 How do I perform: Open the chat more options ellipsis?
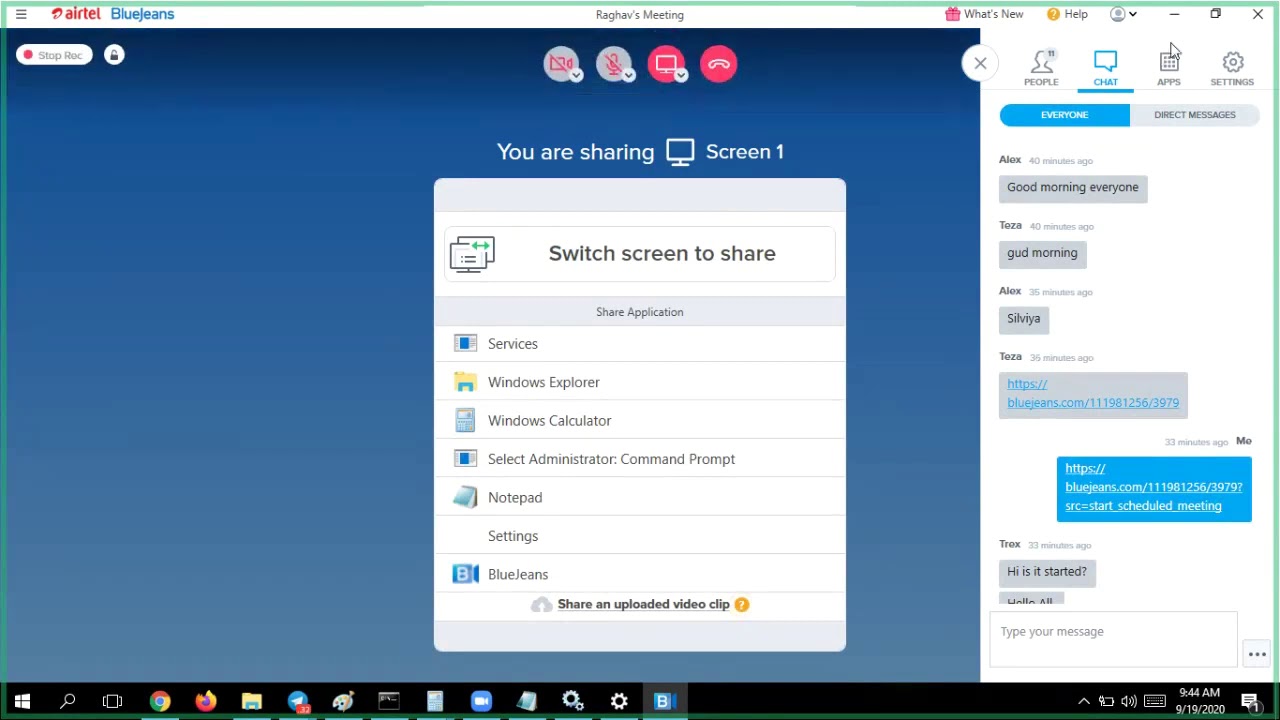click(1257, 654)
